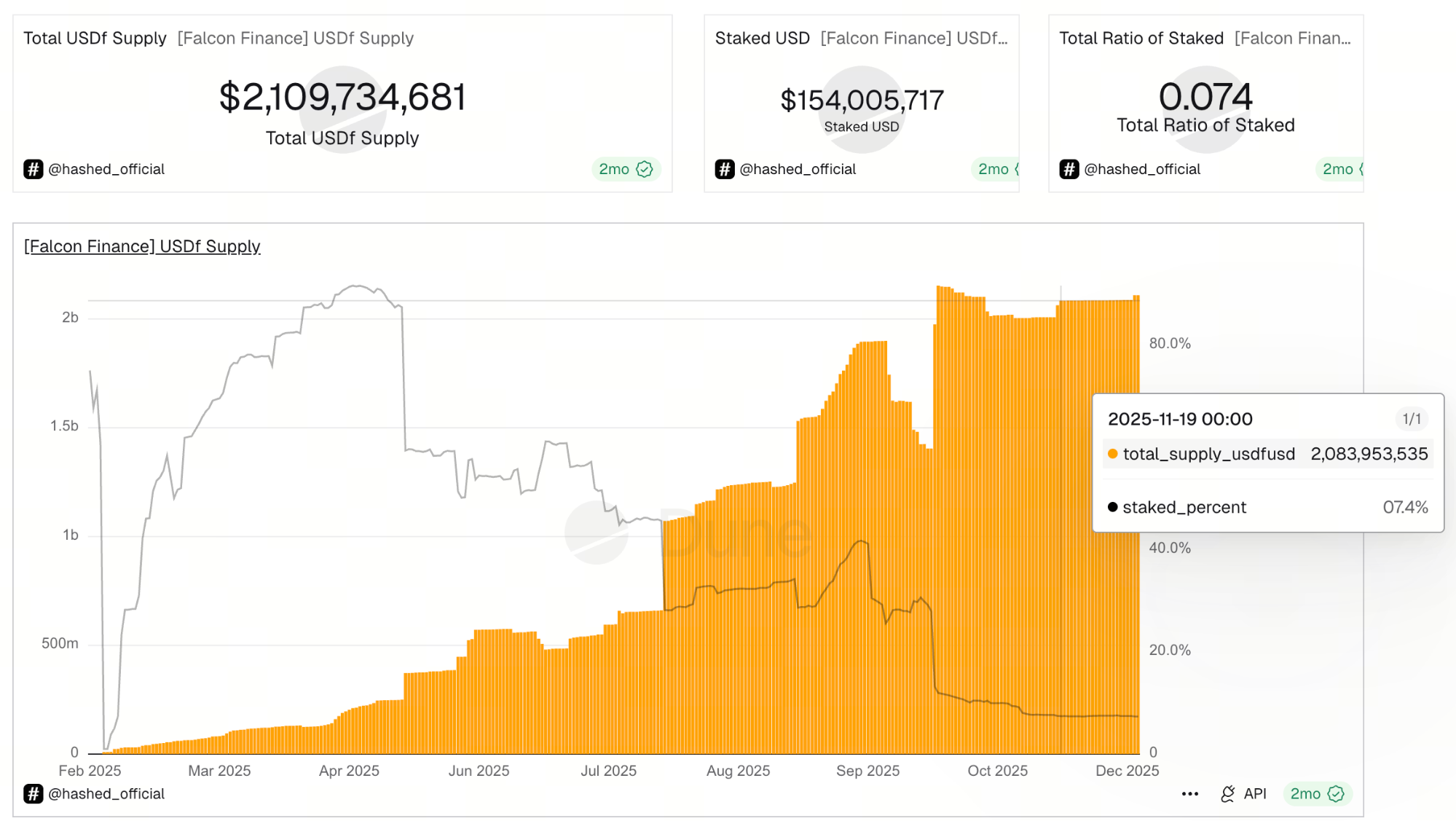1456x821 pixels.
Task: Click @hashed_official below the chart
Action: [109, 794]
